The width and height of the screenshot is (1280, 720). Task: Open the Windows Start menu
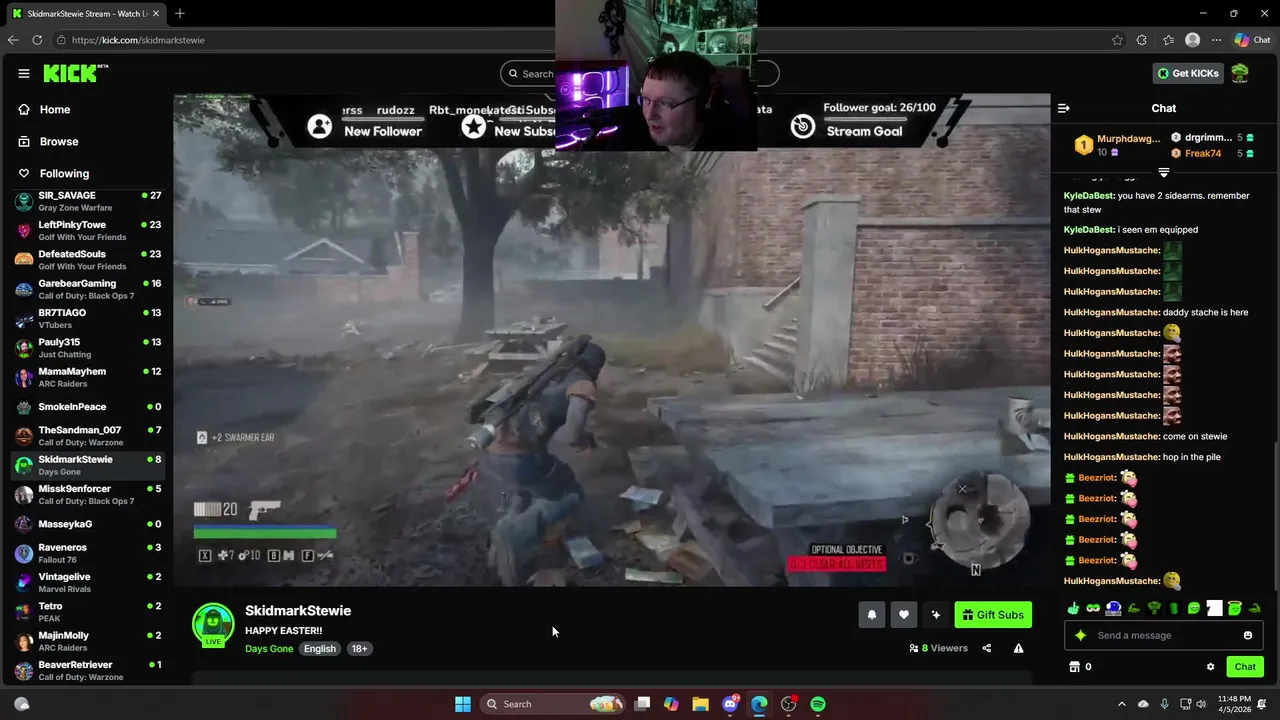click(463, 704)
